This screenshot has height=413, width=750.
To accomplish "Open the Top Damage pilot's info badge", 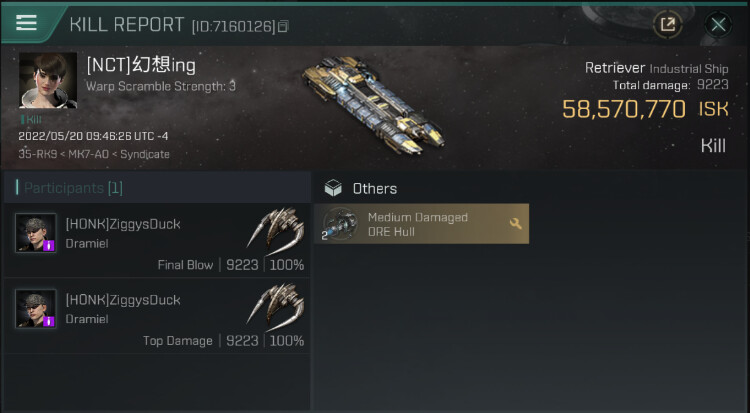I will 48,322.
